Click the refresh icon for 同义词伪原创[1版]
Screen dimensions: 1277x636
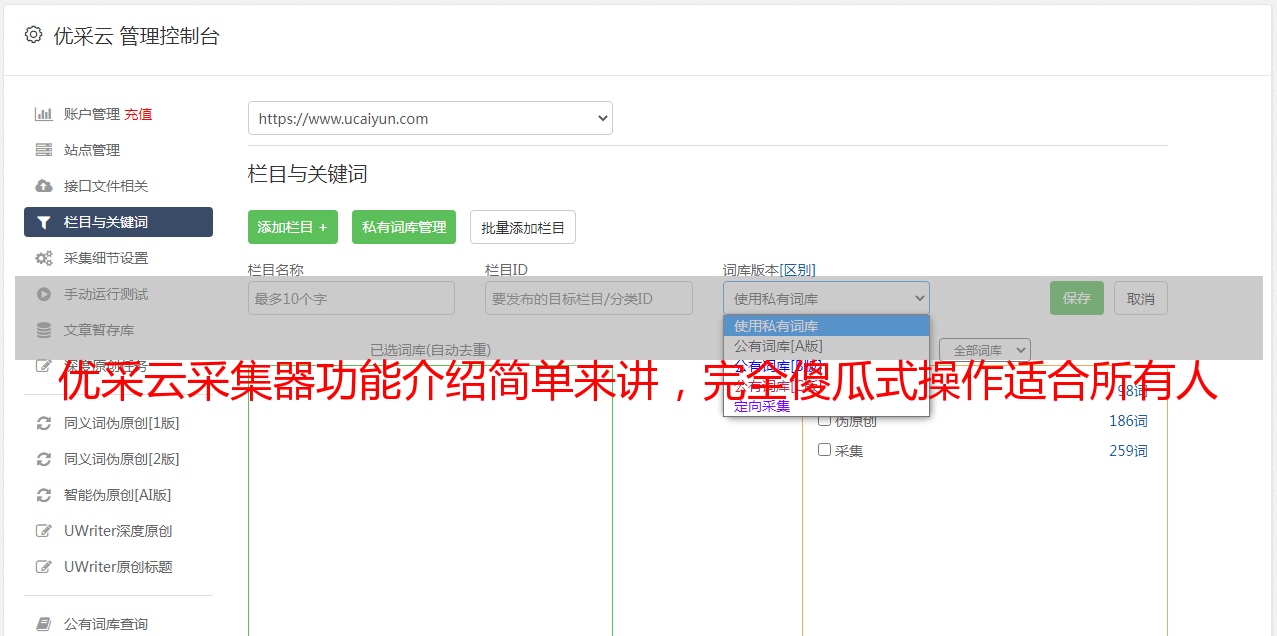43,423
